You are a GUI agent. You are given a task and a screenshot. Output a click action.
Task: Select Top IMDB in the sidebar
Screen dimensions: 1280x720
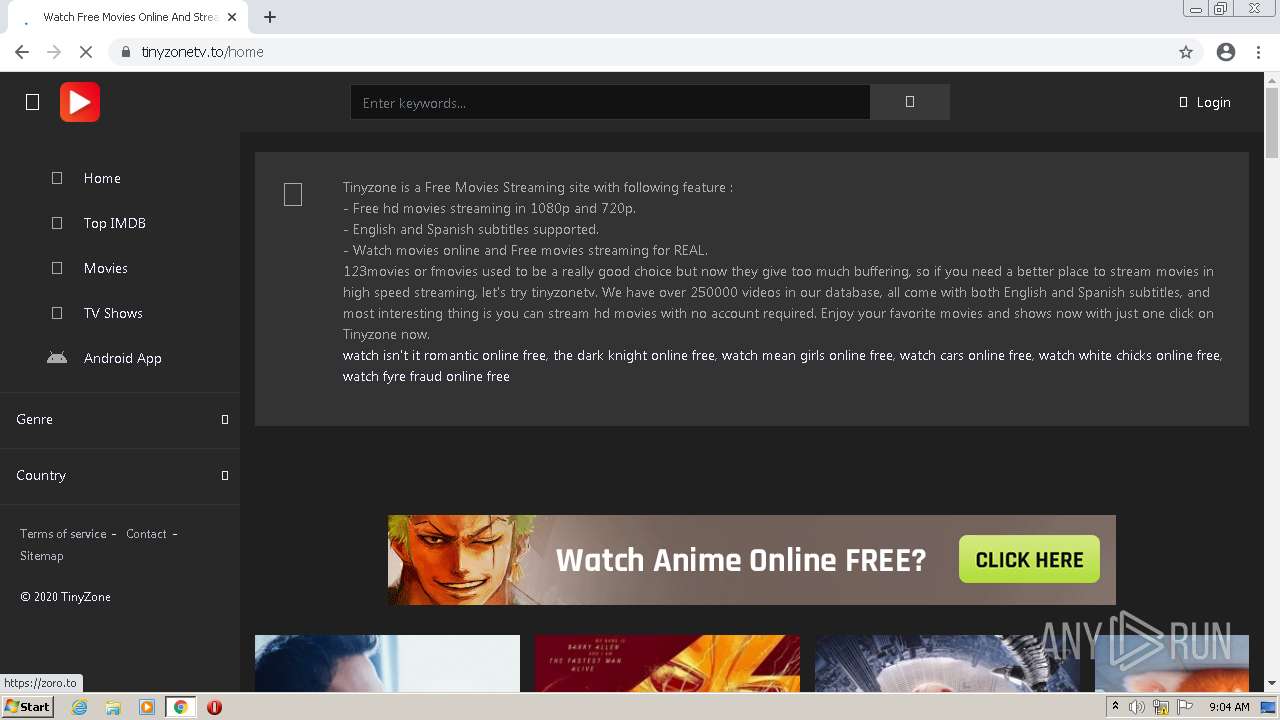pos(115,223)
